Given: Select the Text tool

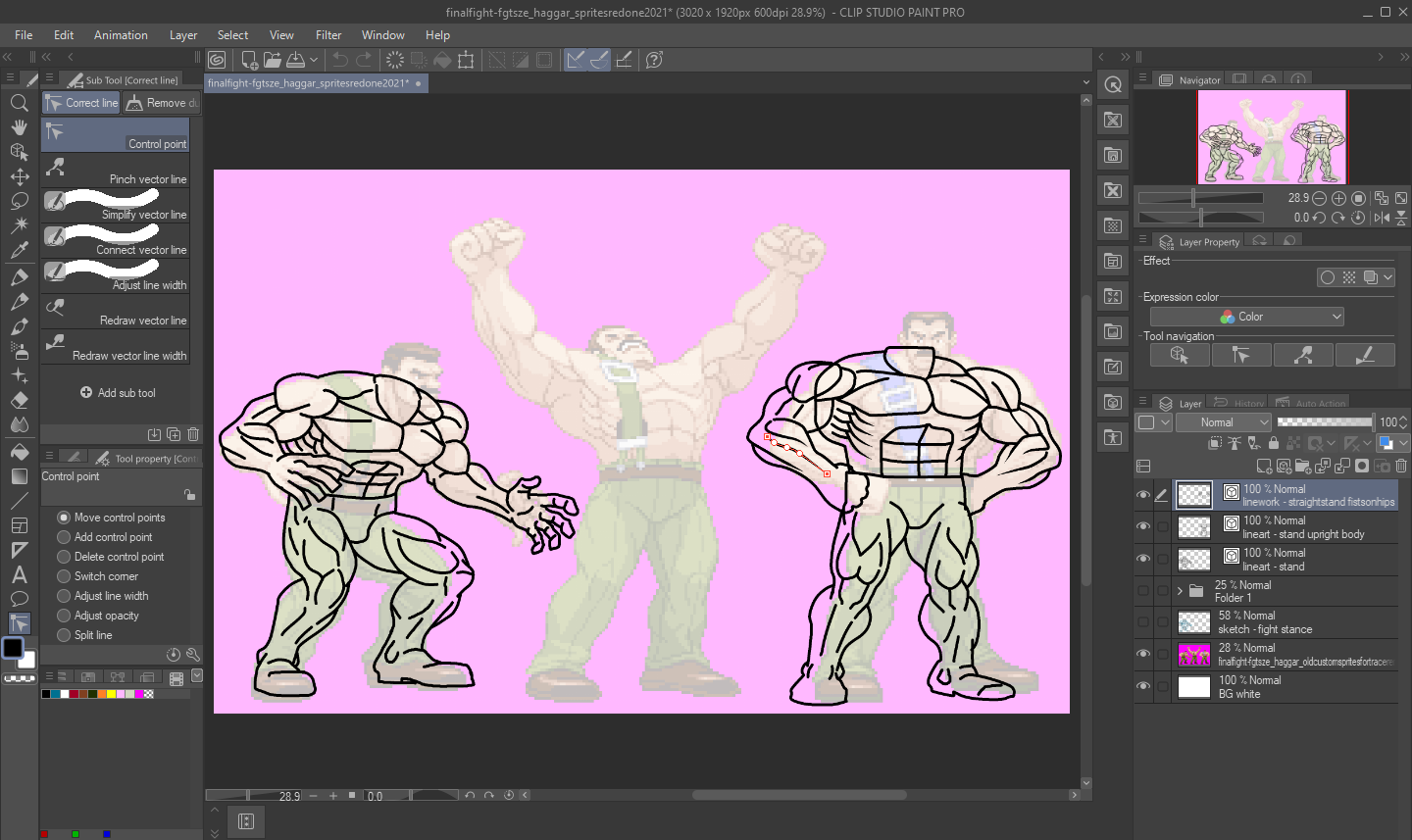Looking at the screenshot, I should [19, 575].
